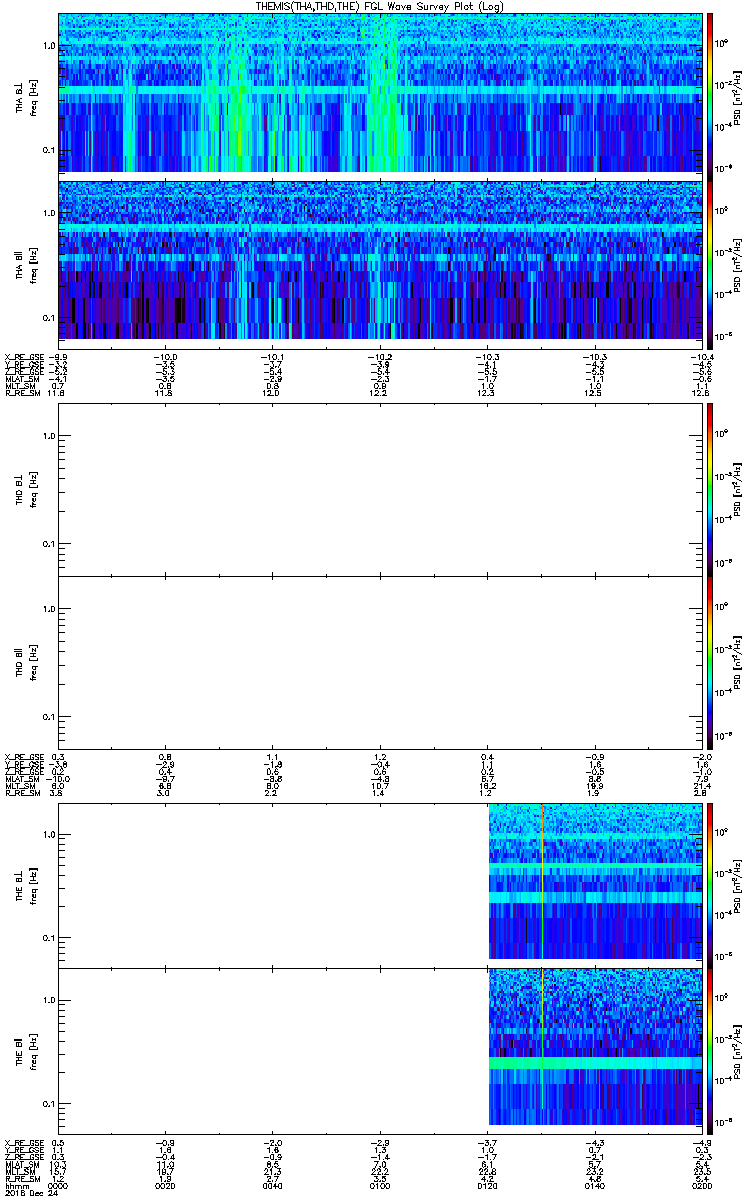Image resolution: width=750 pixels, height=1200 pixels.
Task: Click the empty THD B-parallel plot panel
Action: pos(380,662)
